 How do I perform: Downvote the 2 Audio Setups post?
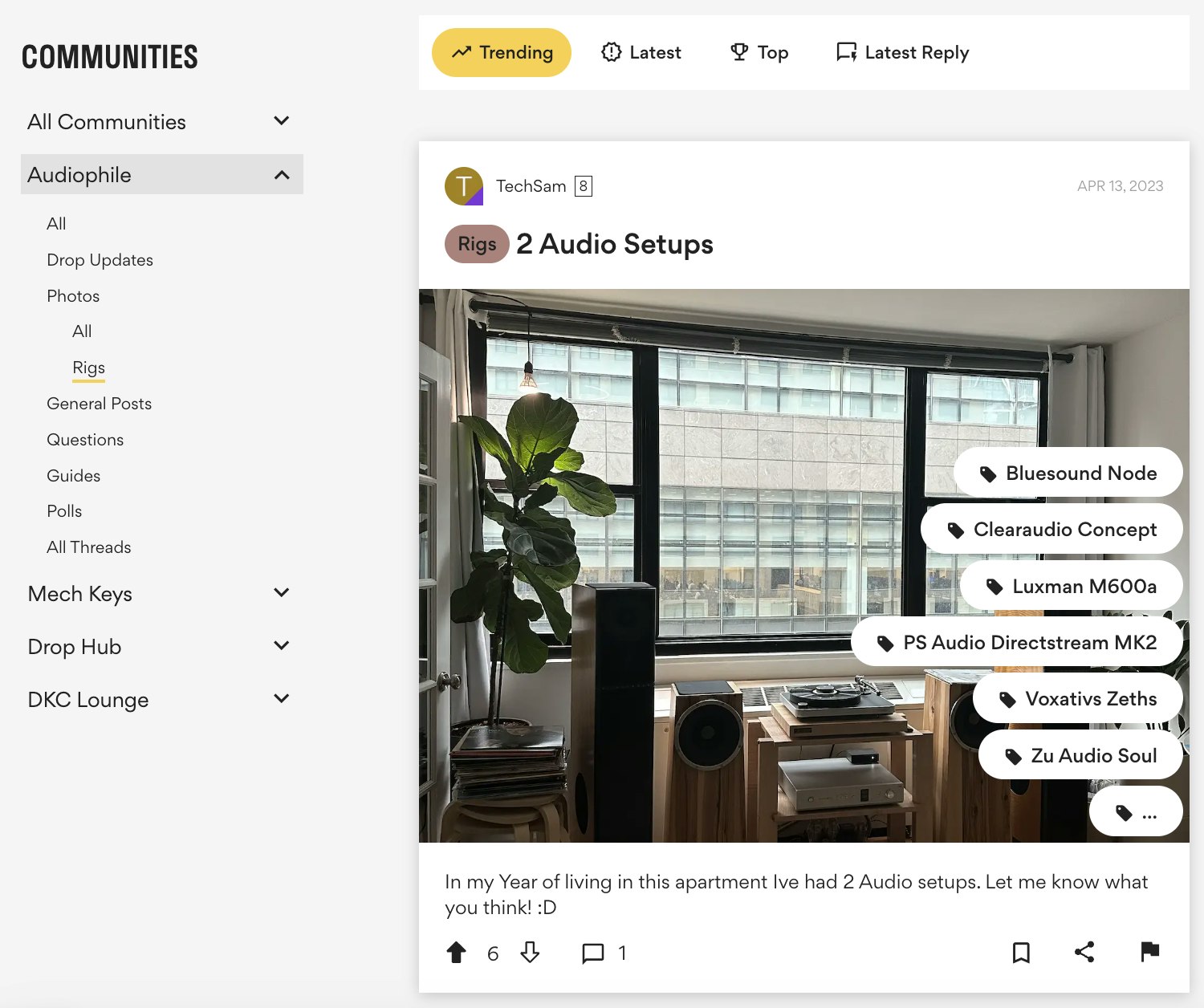(x=530, y=953)
